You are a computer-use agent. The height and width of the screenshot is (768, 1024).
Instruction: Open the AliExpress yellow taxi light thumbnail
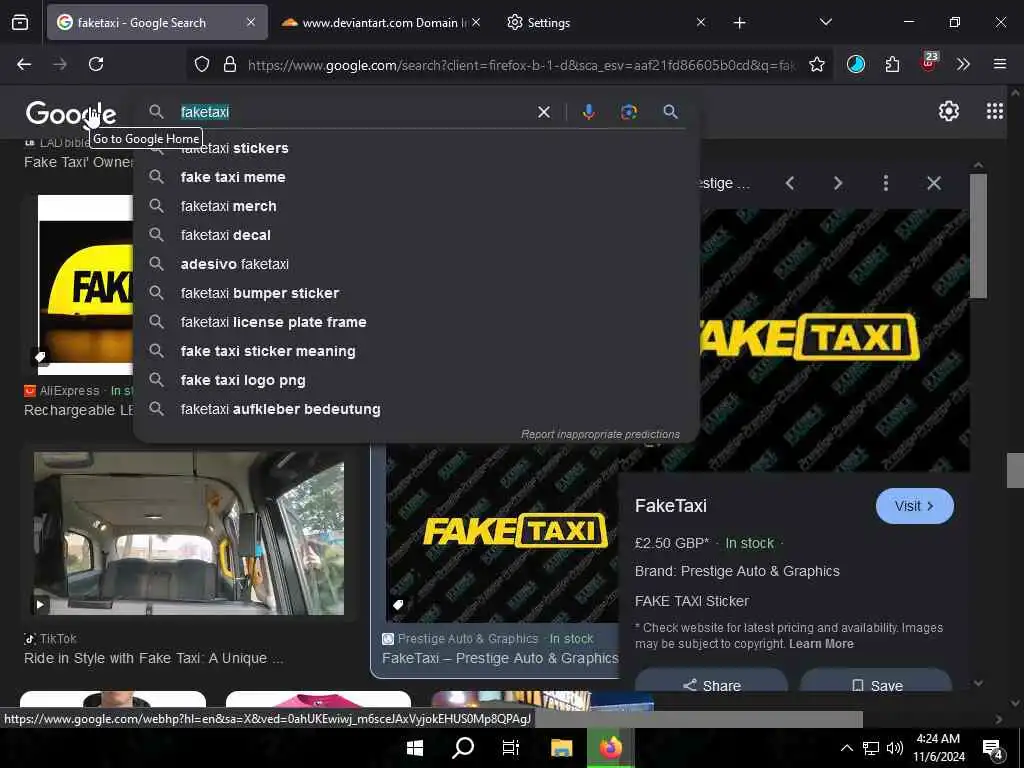point(85,285)
